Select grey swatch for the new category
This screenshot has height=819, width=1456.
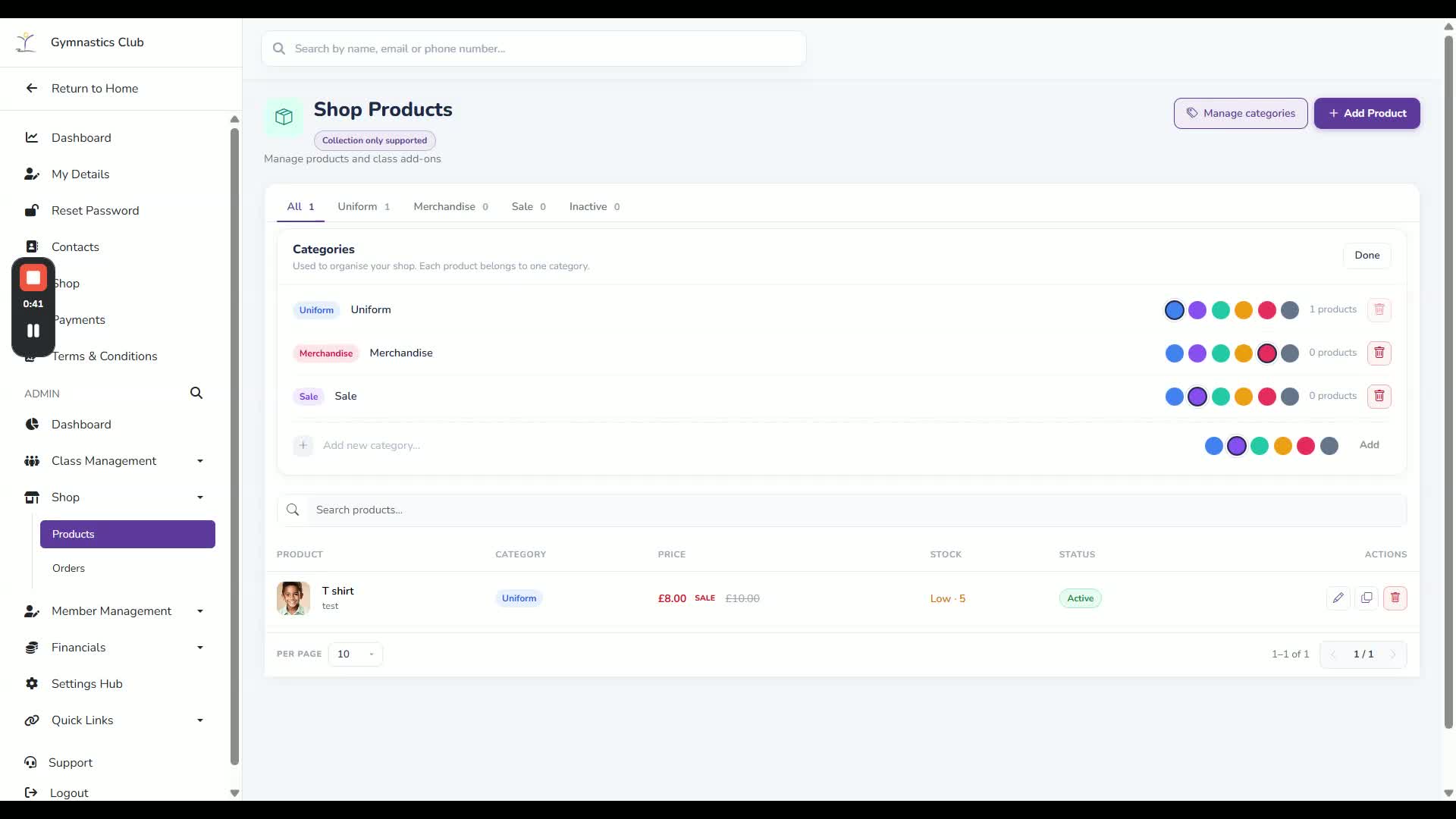[1329, 446]
